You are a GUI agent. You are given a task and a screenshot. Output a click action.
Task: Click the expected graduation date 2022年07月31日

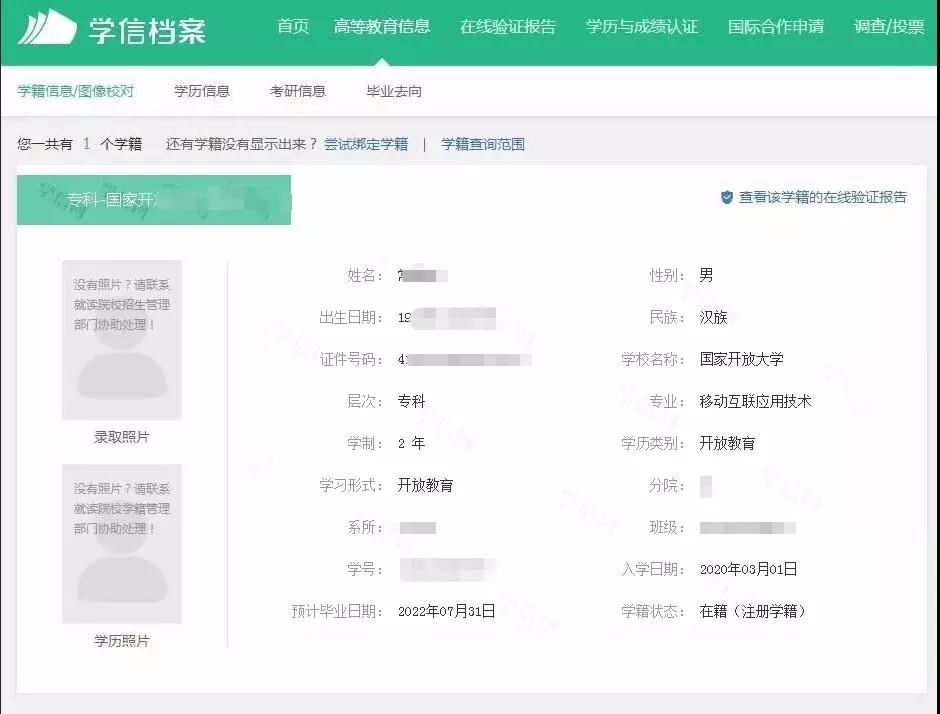pos(447,611)
